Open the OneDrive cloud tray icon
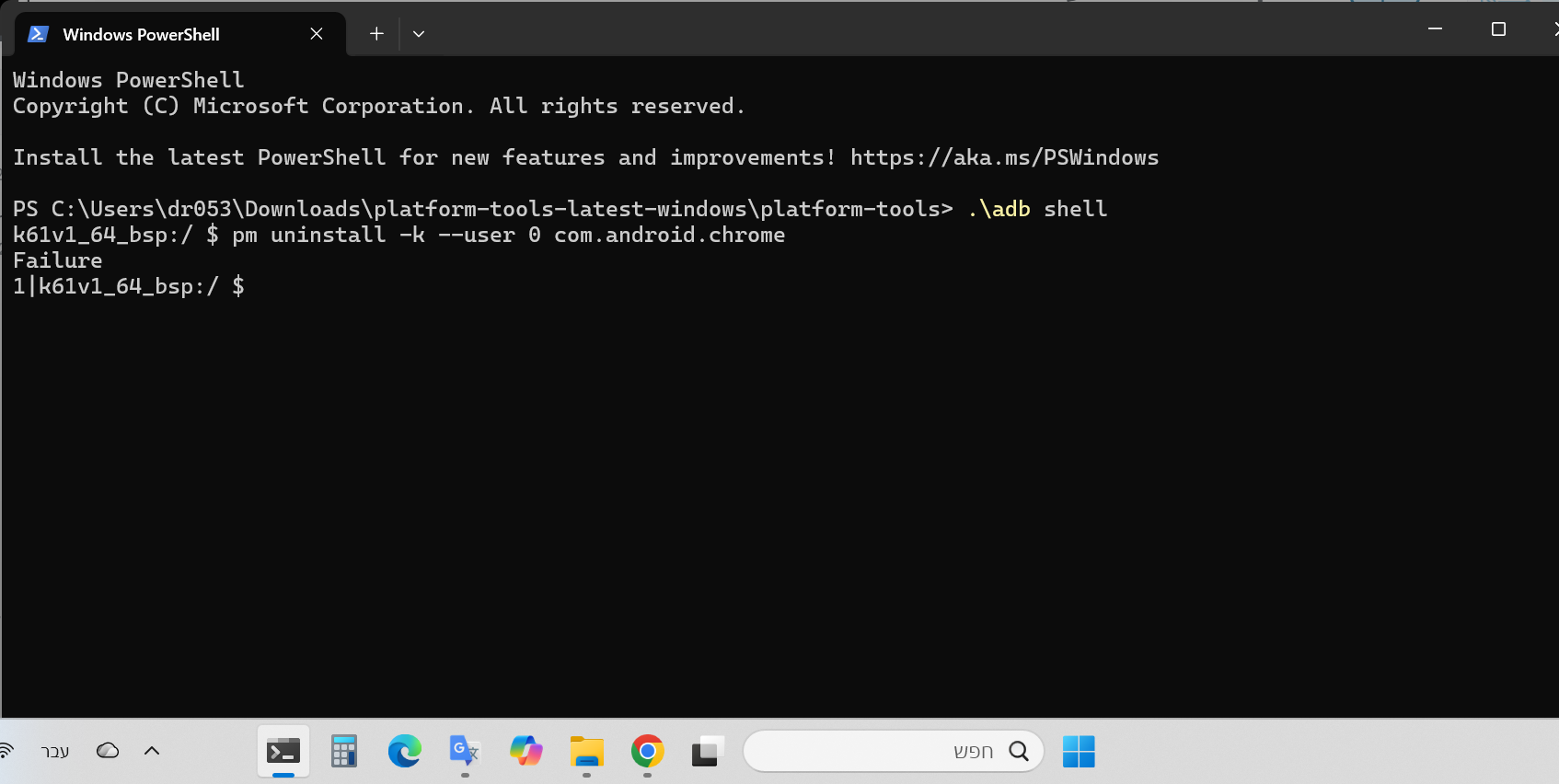 (108, 751)
